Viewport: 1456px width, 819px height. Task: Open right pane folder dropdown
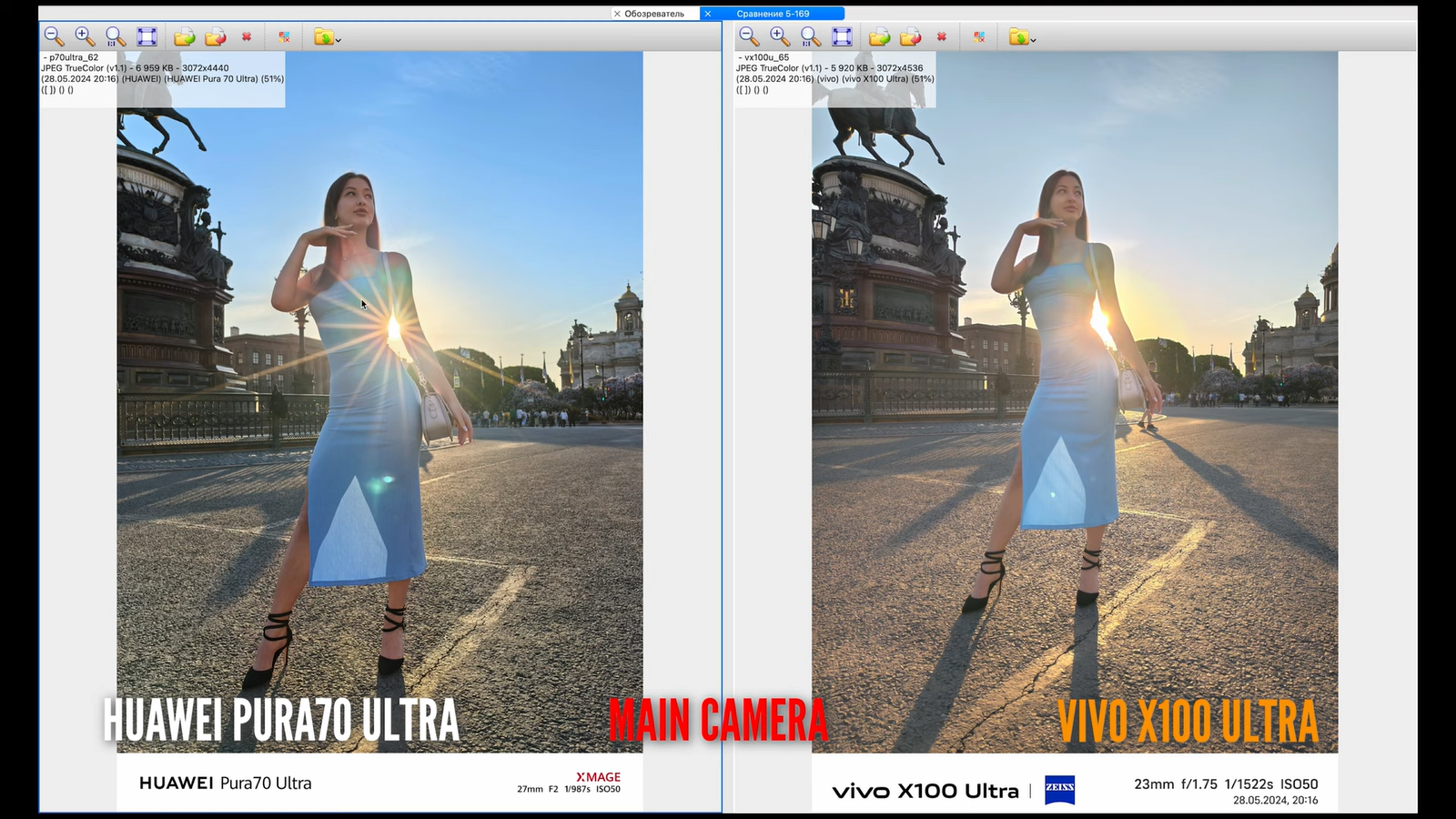tap(1023, 37)
